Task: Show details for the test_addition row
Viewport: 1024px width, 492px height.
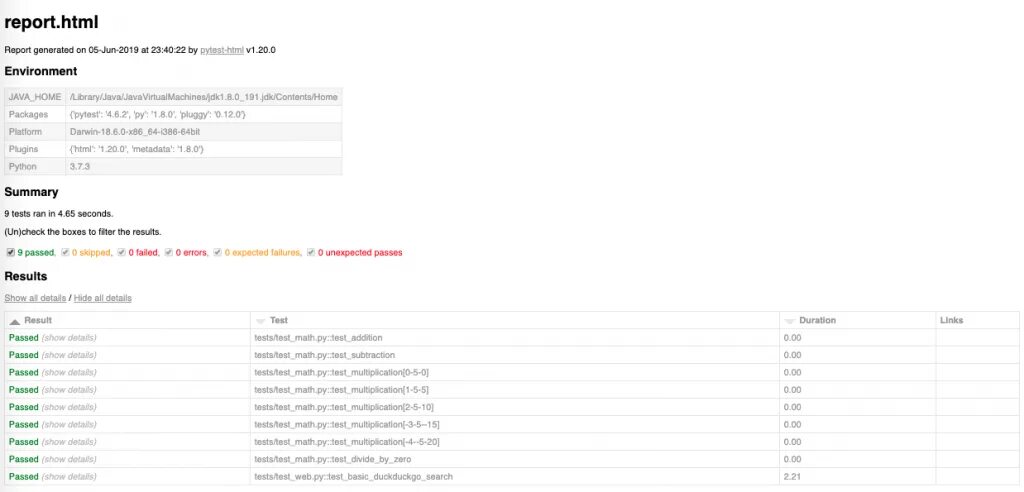Action: point(69,338)
